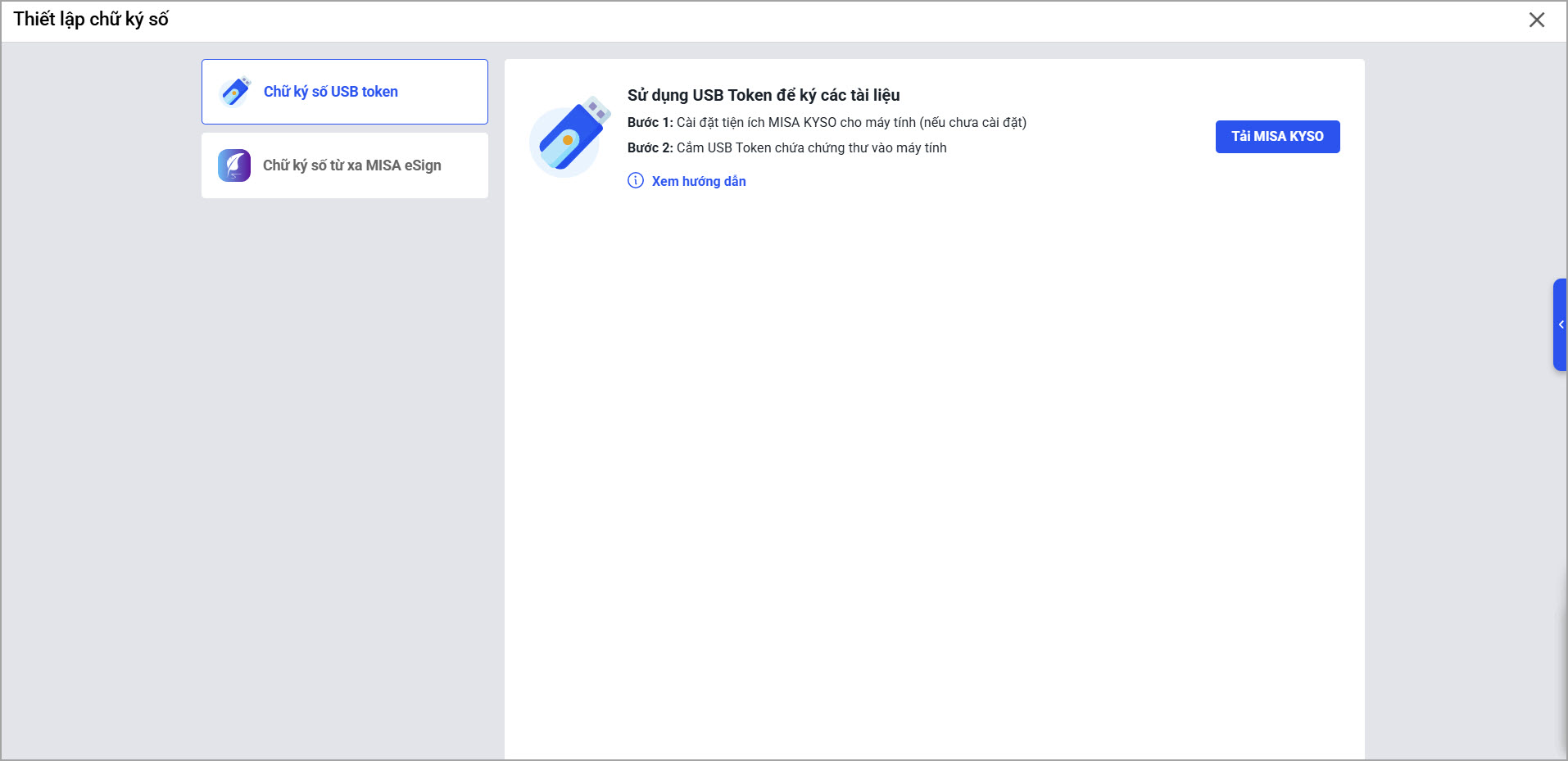This screenshot has width=1568, height=761.
Task: Click the empty header bar beside the dialog title
Action: (x=819, y=21)
